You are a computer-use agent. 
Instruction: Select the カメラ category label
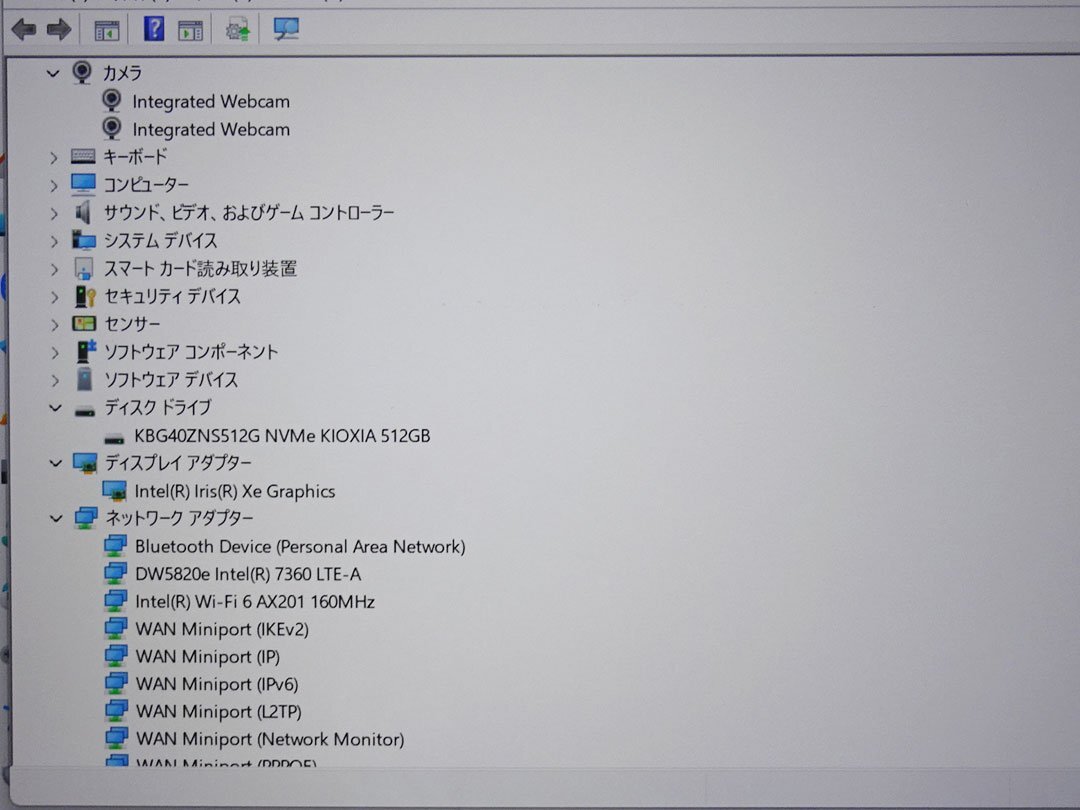pos(122,73)
